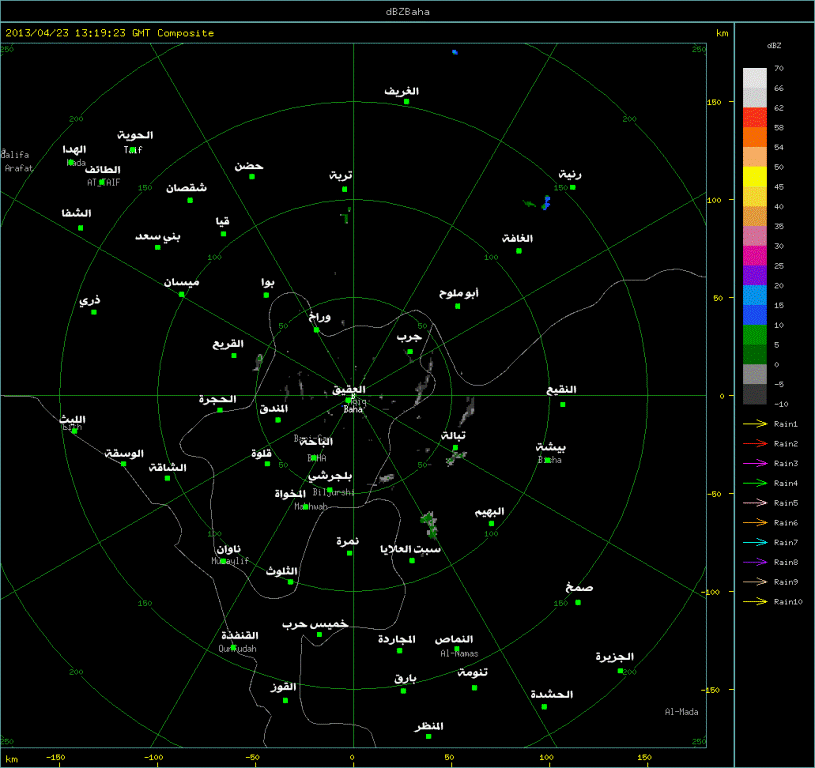Select the white swatch atop the dBZ scale
This screenshot has height=768, width=815.
(x=755, y=78)
